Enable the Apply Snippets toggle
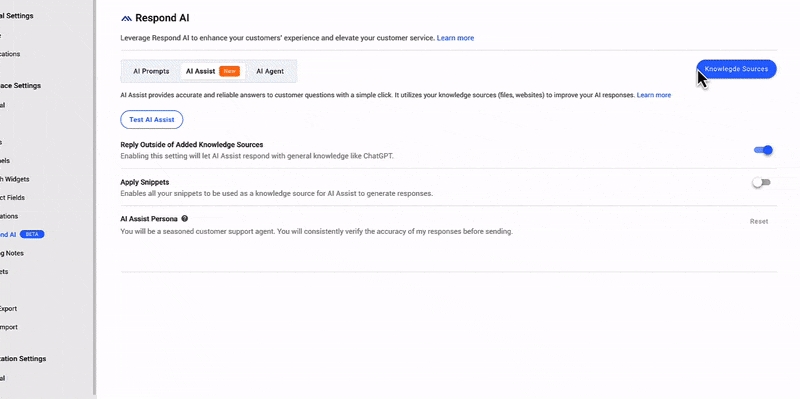800x399 pixels. point(761,183)
